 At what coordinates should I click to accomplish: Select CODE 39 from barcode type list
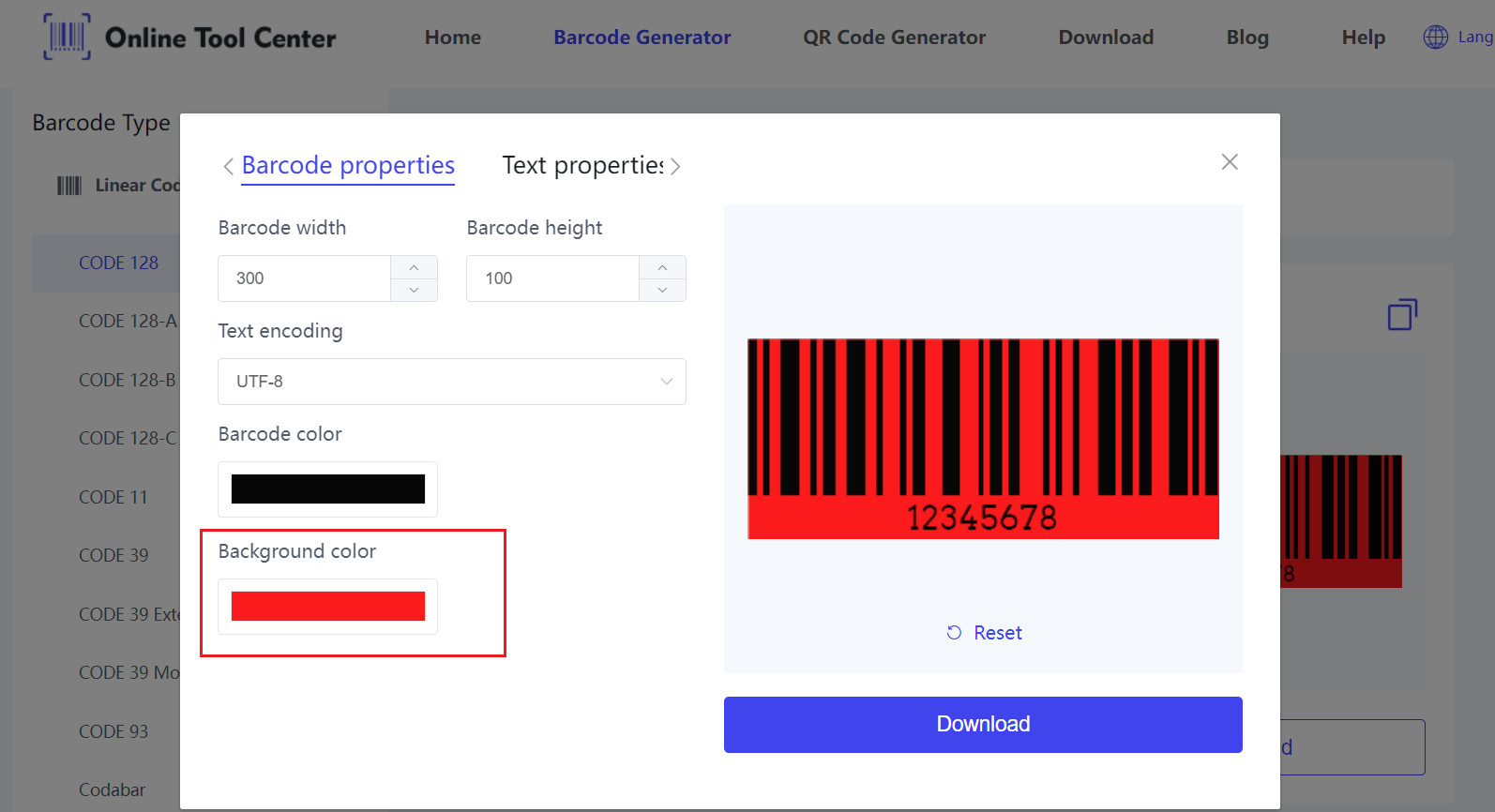(113, 555)
